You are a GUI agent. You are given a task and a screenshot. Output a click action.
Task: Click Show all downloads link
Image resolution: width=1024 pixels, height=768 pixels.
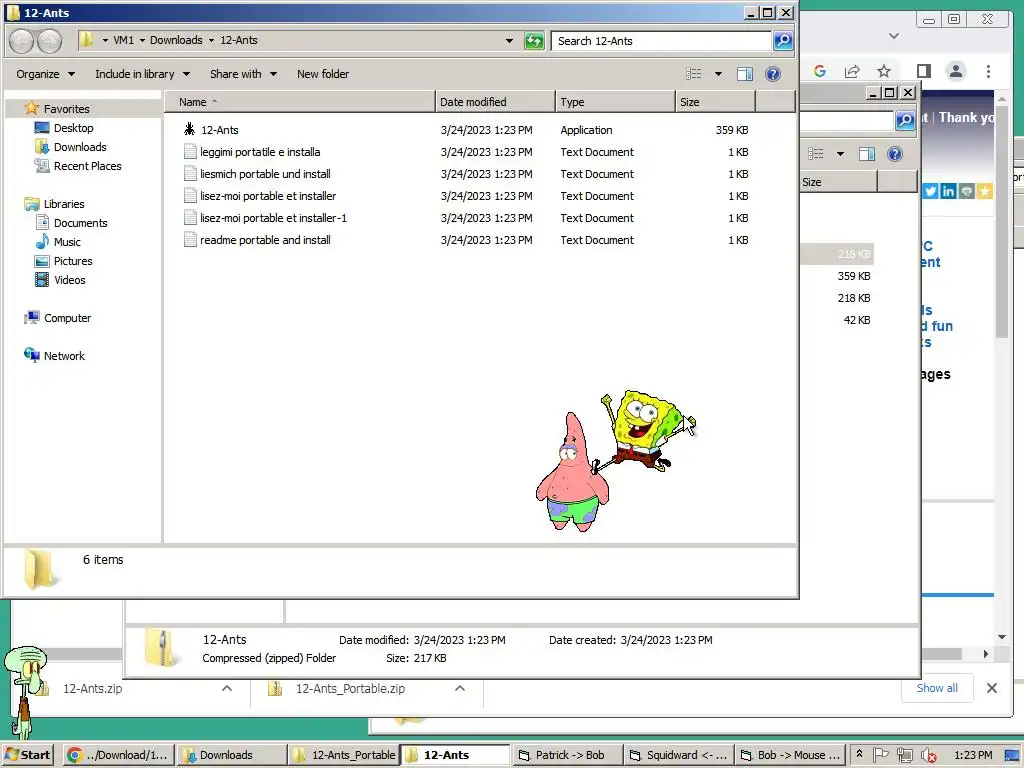click(937, 688)
